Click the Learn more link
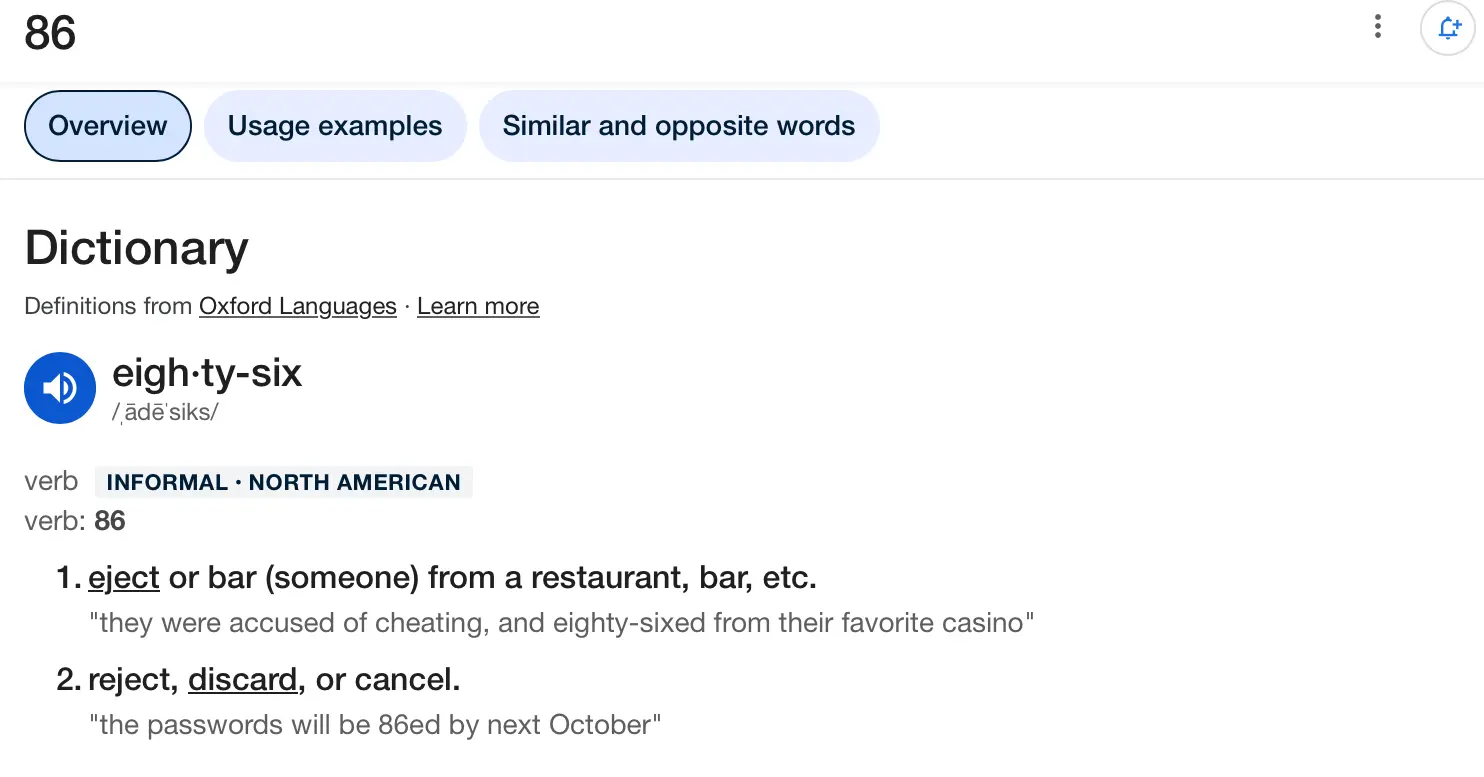Screen dimensions: 1484x777 [478, 306]
